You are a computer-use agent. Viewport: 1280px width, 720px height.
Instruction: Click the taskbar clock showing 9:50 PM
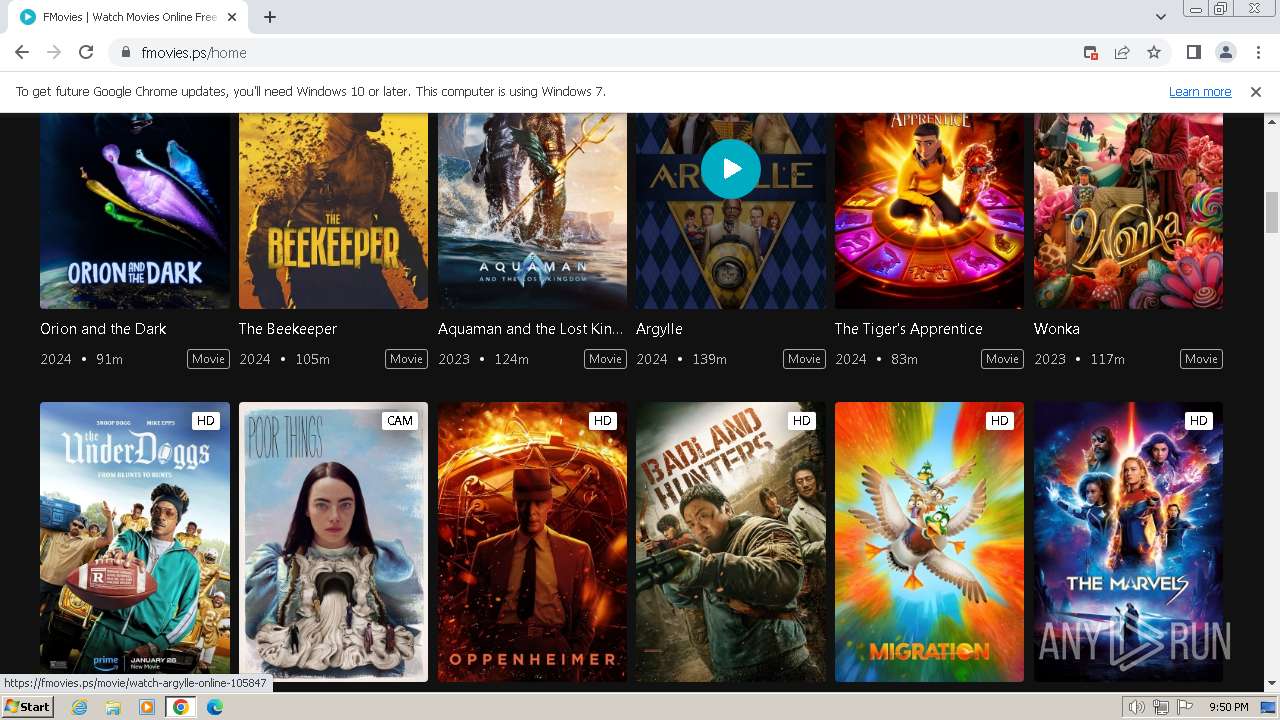[x=1228, y=707]
